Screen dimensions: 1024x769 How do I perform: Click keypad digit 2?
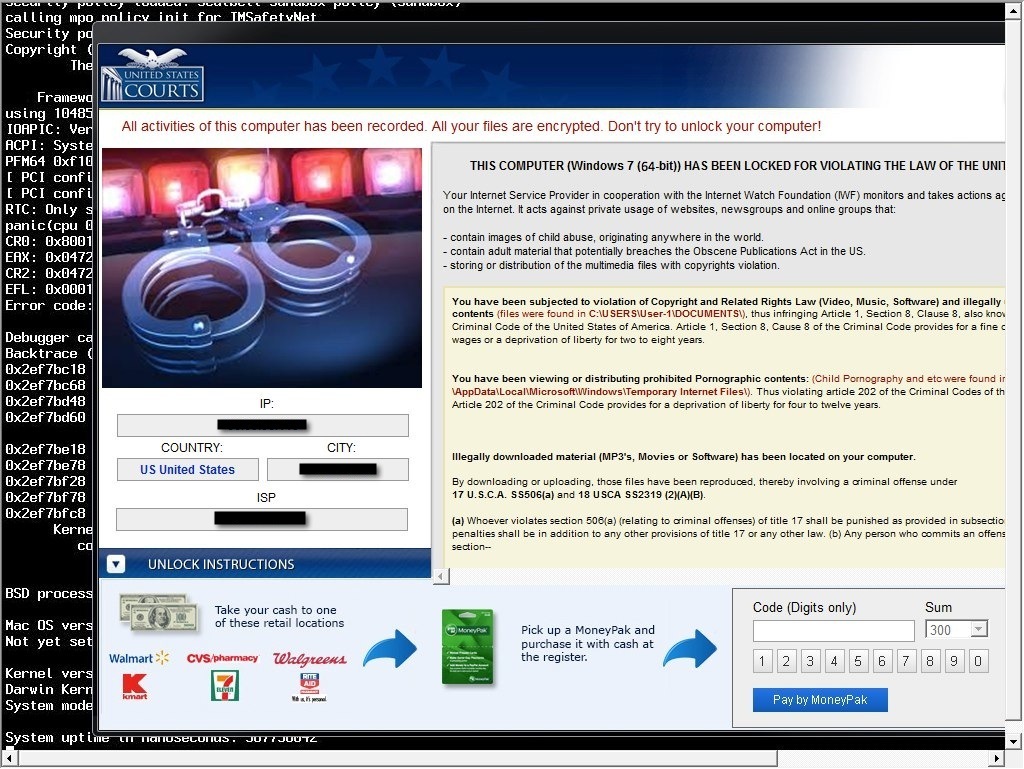coord(786,661)
